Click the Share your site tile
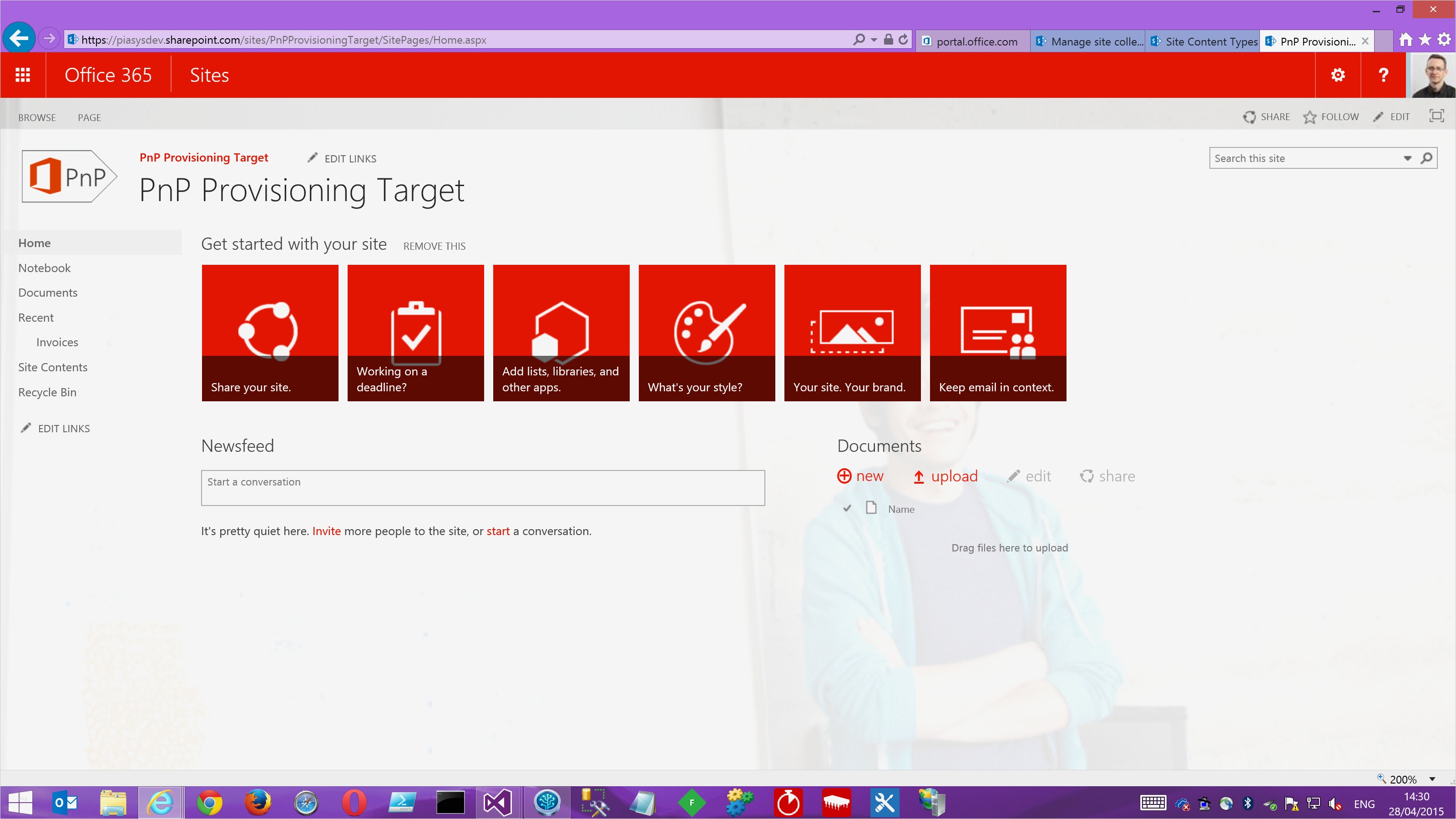Screen dimensions: 1456x819 [270, 333]
